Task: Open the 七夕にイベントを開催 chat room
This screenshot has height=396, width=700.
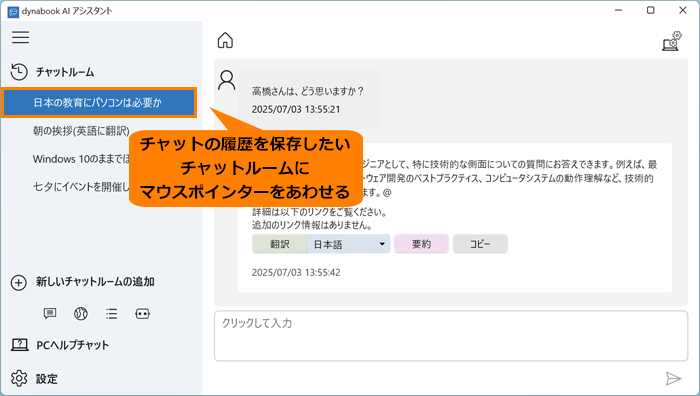Action: click(x=81, y=187)
